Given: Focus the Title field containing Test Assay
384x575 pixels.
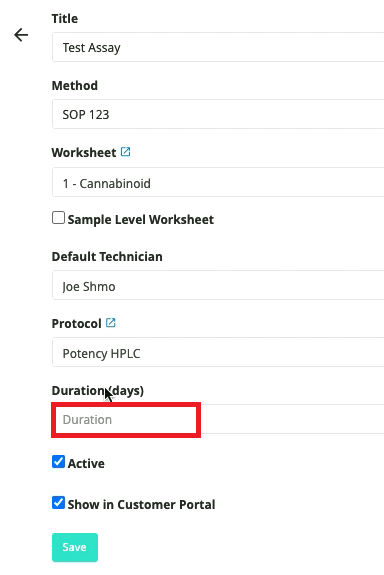Looking at the screenshot, I should (x=218, y=47).
